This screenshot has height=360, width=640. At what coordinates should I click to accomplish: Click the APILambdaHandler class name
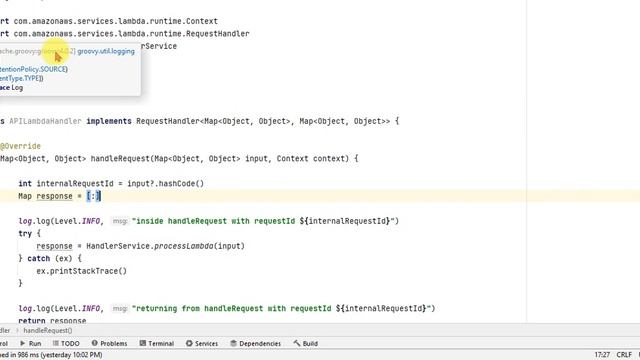45,121
